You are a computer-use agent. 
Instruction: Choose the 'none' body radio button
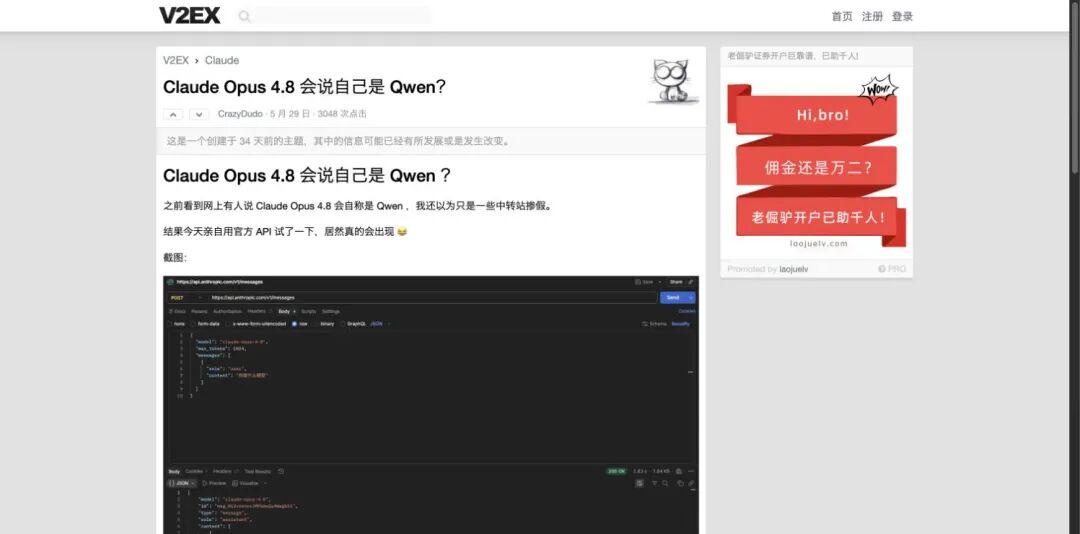170,324
